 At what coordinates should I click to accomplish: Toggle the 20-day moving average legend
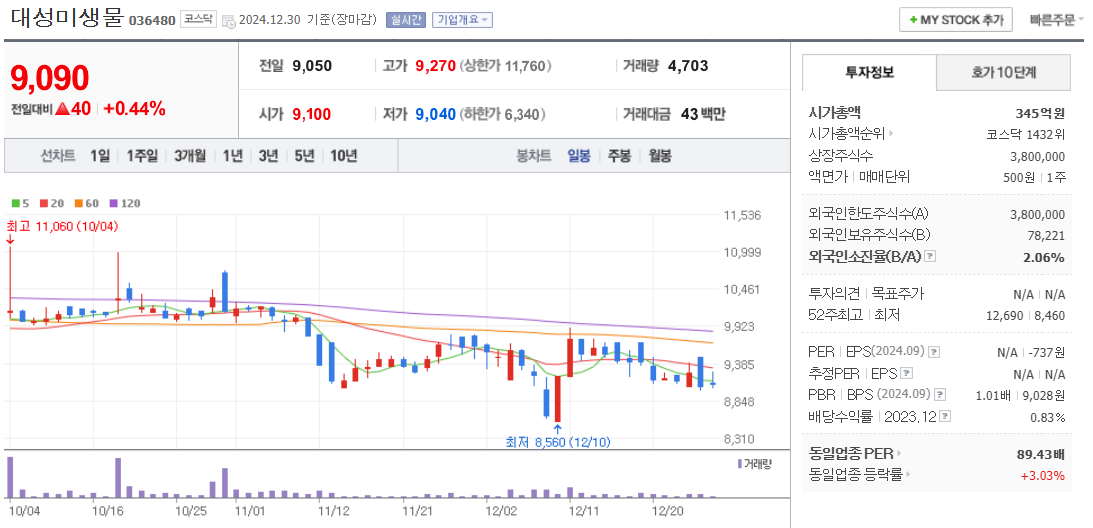click(x=51, y=204)
